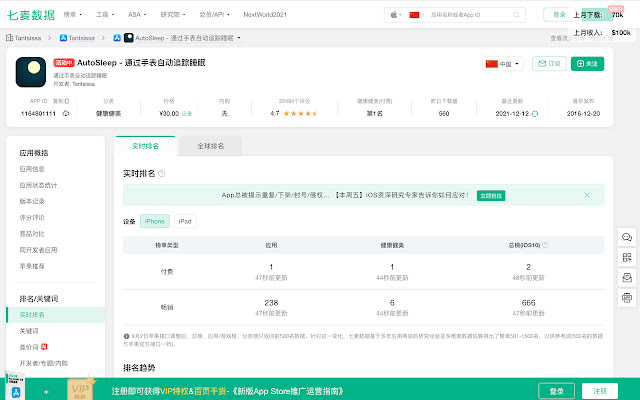The image size is (640, 400).
Task: Click the 七麦数据 site logo
Action: pos(31,15)
